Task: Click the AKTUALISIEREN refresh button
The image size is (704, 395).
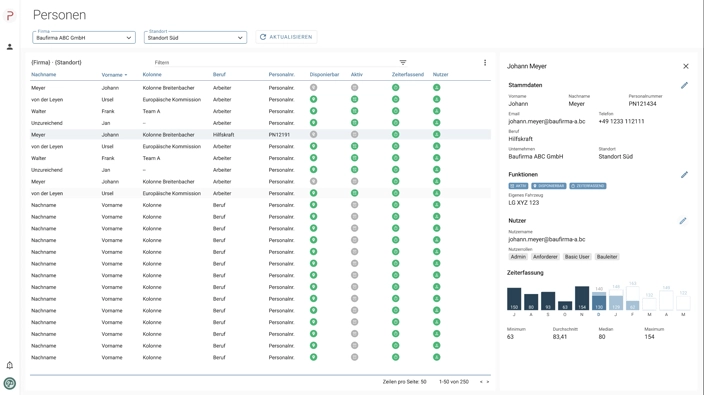Action: (x=286, y=37)
